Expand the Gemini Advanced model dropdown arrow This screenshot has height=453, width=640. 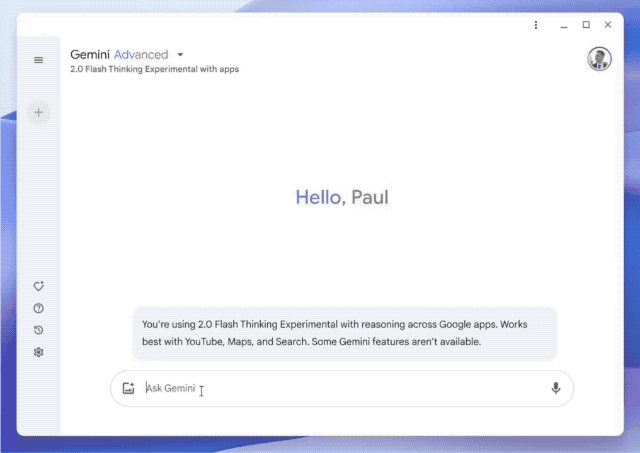pyautogui.click(x=180, y=55)
